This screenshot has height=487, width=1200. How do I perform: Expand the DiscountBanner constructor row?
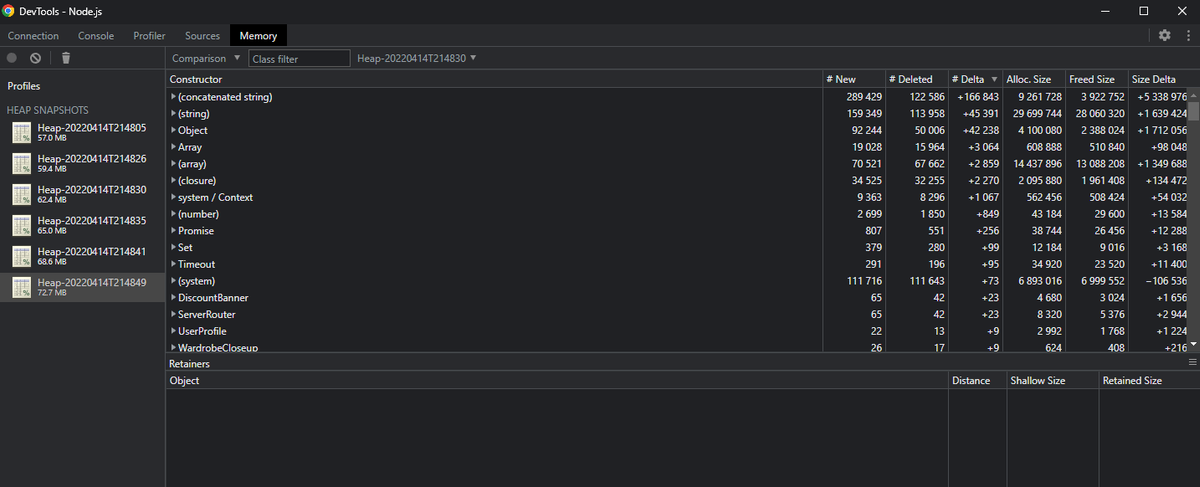[173, 298]
